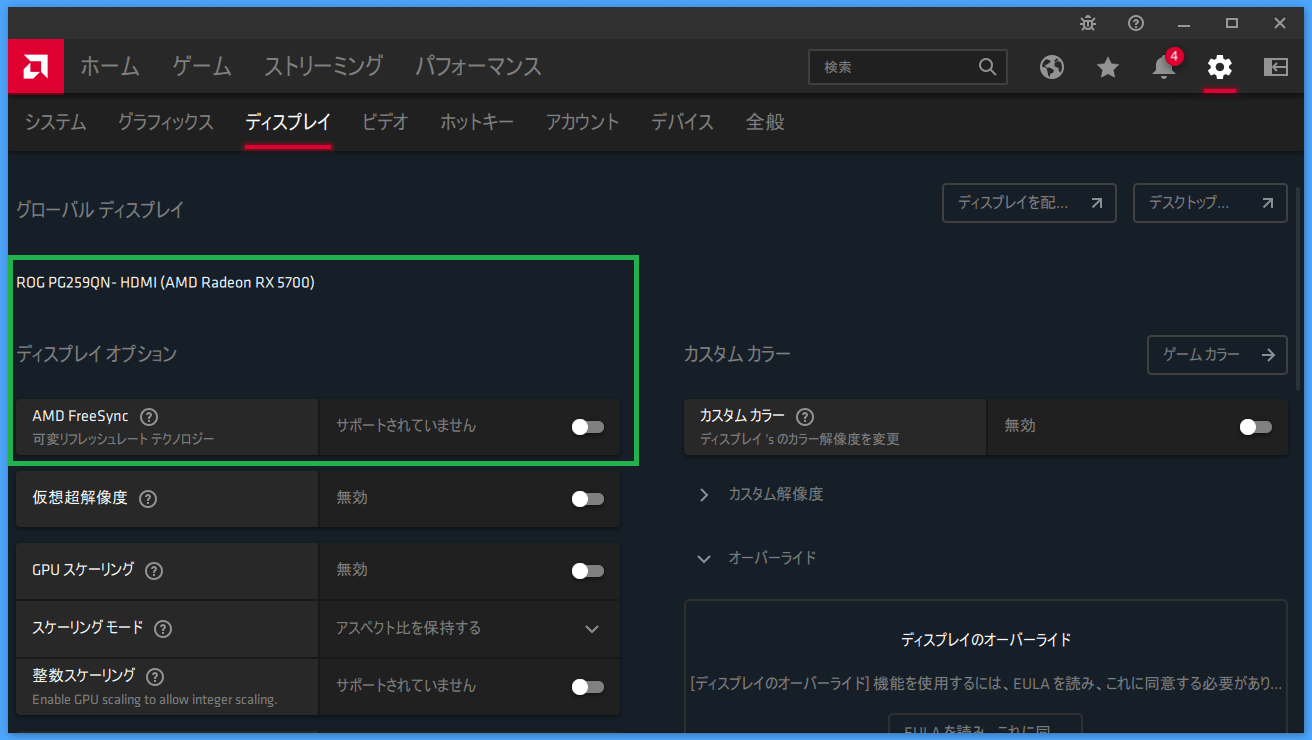Click the ROG PG259QN- HDMI display name

pyautogui.click(x=166, y=283)
